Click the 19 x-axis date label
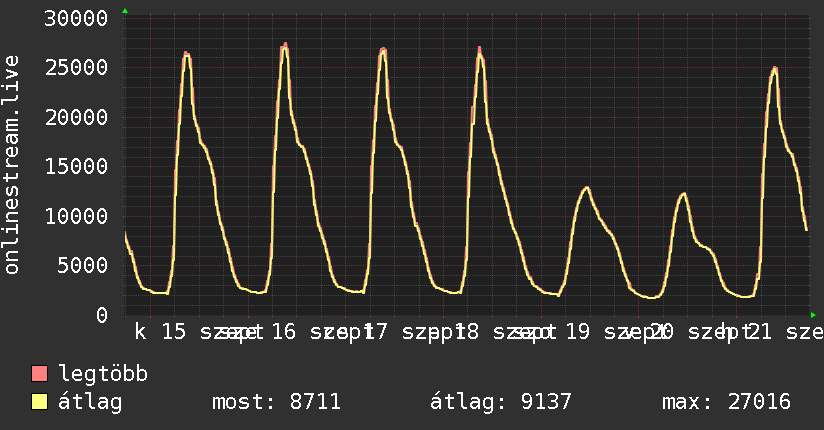Image resolution: width=824 pixels, height=430 pixels. click(578, 332)
